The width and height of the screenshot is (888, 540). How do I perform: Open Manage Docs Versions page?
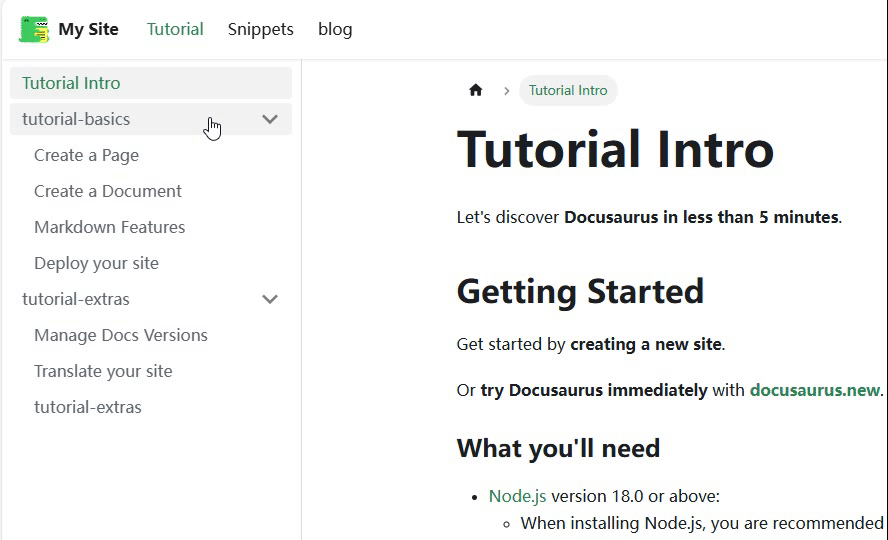pos(121,335)
